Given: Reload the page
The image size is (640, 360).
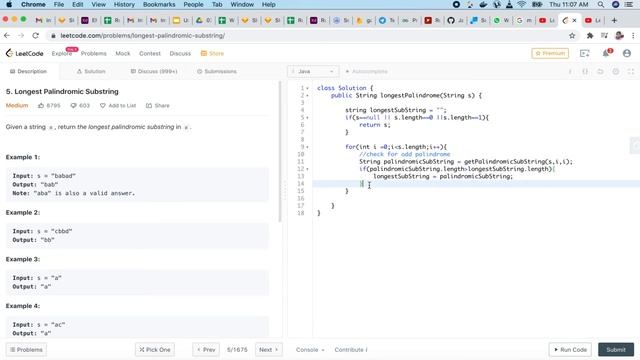Looking at the screenshot, I should coord(36,36).
